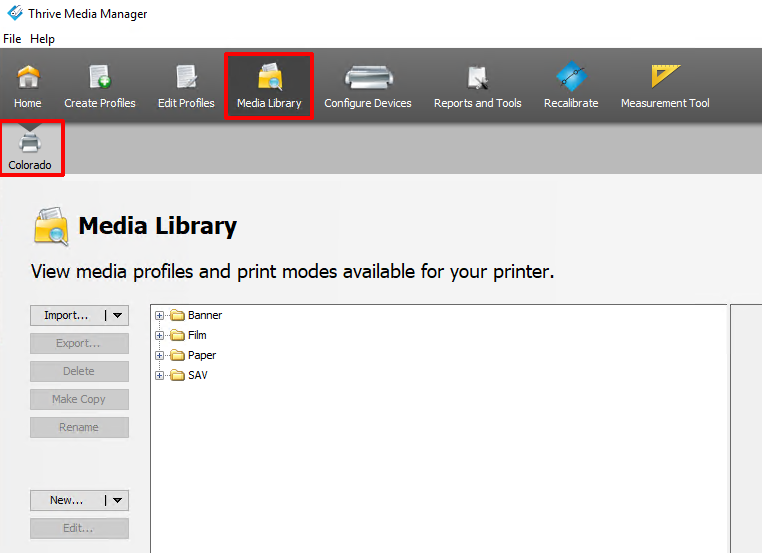Expand the Film folder tree

click(x=160, y=335)
